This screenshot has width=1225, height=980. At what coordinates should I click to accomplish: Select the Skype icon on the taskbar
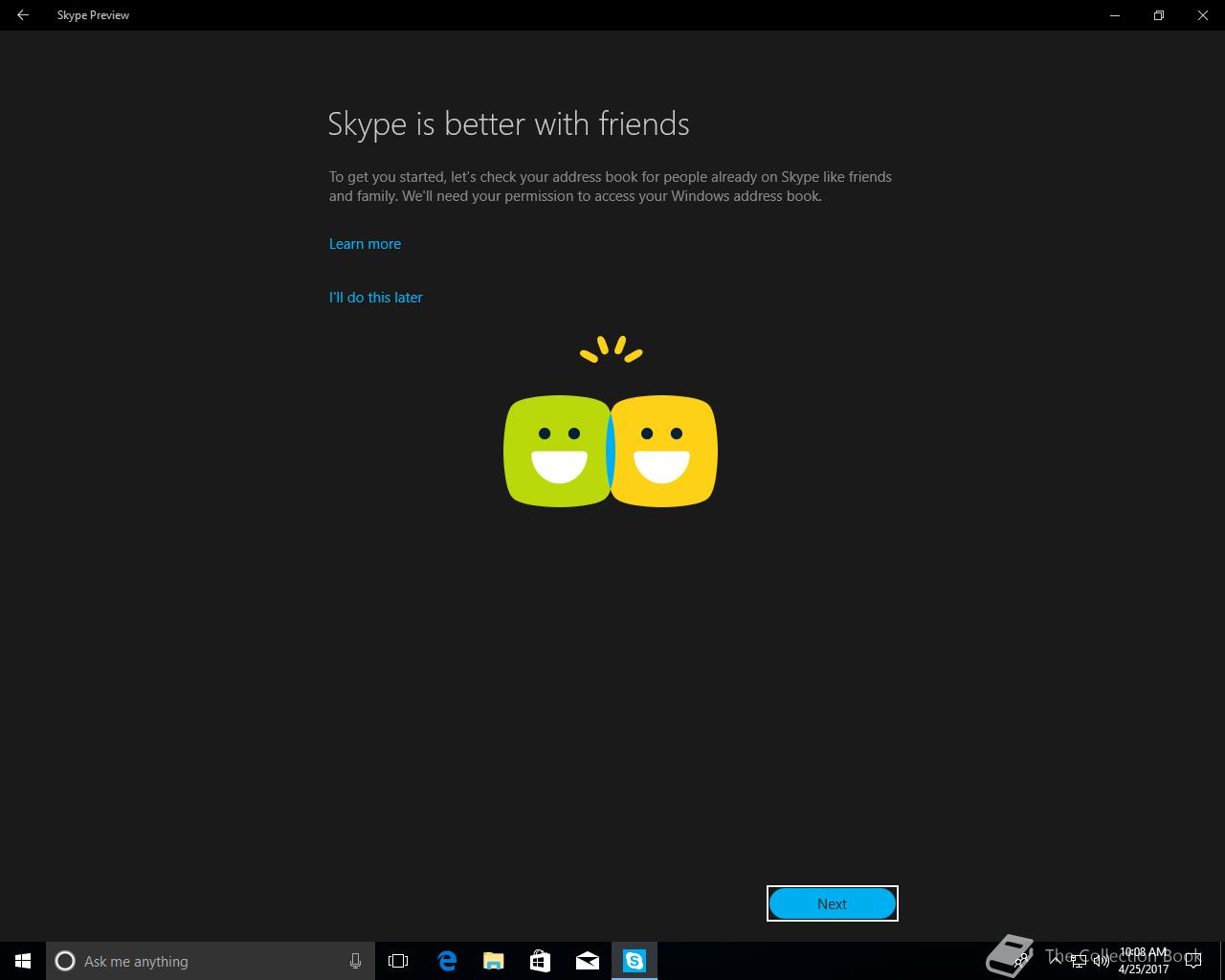click(635, 961)
